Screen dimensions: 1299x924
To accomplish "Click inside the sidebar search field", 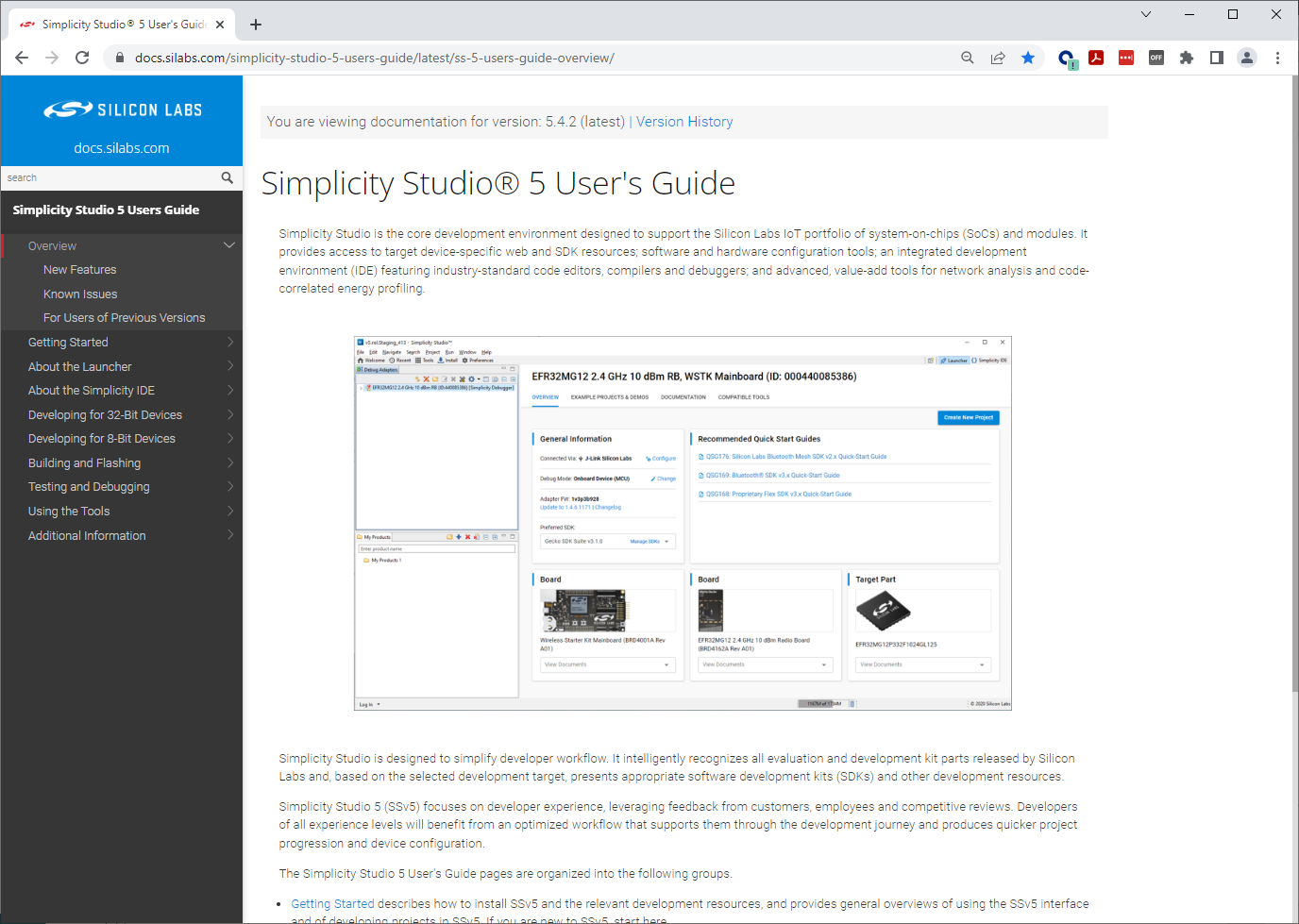I will 104,177.
